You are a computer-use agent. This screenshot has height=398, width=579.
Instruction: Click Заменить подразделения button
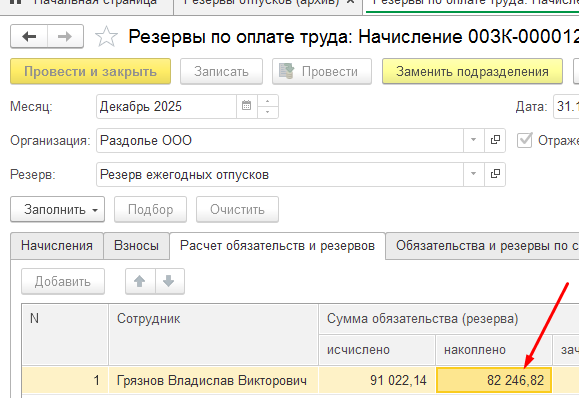(472, 71)
